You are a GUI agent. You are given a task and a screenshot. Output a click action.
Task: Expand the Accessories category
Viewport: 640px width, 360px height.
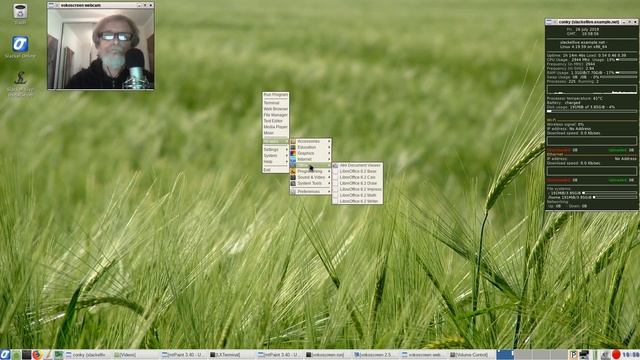coord(310,141)
